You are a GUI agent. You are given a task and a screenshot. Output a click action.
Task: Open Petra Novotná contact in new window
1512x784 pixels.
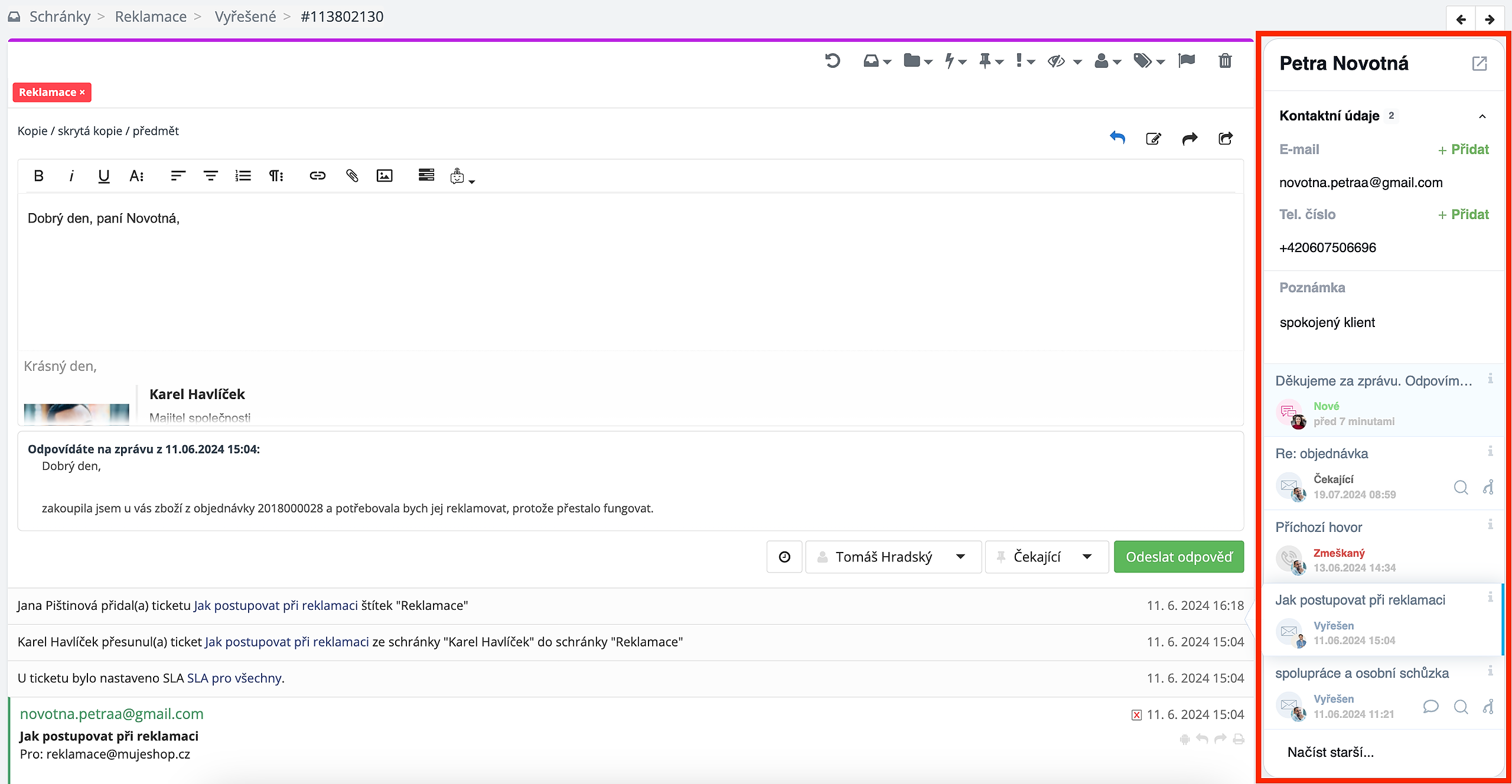[x=1479, y=64]
